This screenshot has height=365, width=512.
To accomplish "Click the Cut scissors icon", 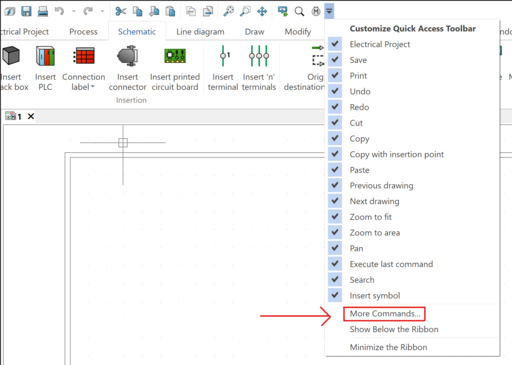I will point(121,11).
